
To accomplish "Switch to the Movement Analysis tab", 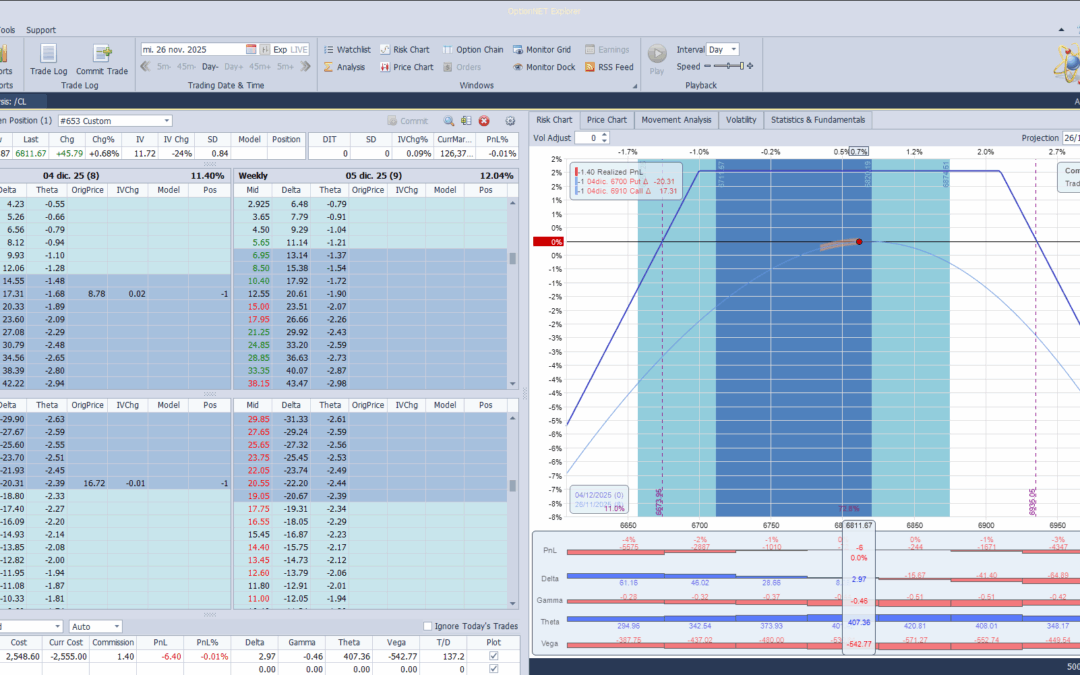I will click(676, 120).
